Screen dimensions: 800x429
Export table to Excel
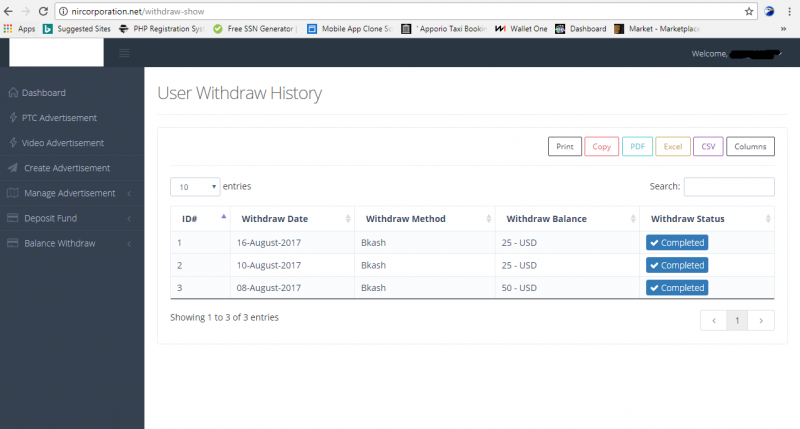click(672, 146)
